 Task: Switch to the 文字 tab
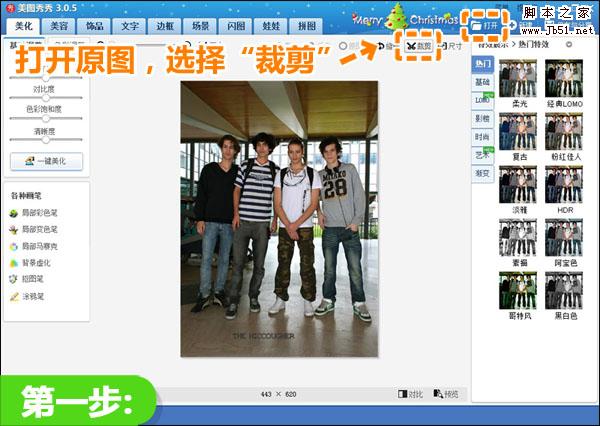[x=130, y=26]
